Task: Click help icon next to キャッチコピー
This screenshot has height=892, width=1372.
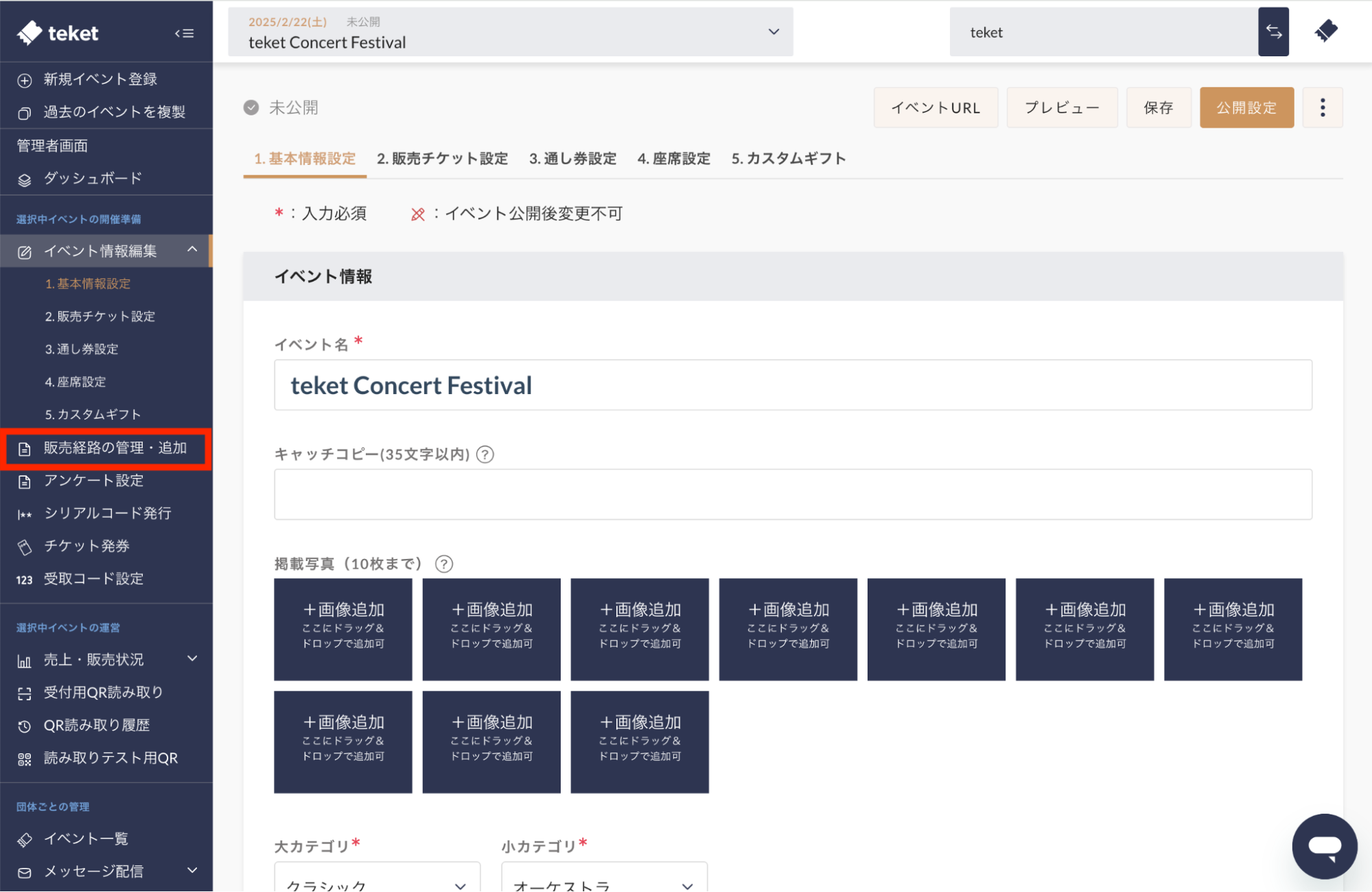Action: [x=485, y=455]
